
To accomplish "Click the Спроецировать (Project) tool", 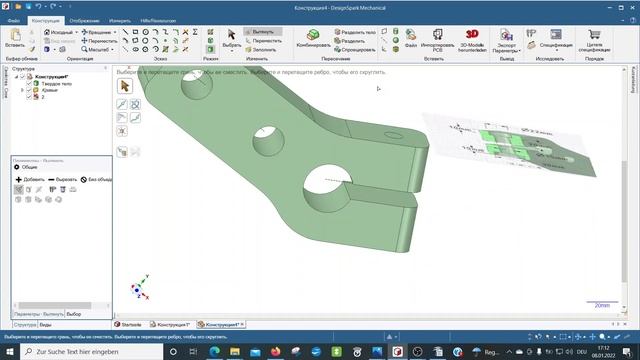I will pos(355,50).
